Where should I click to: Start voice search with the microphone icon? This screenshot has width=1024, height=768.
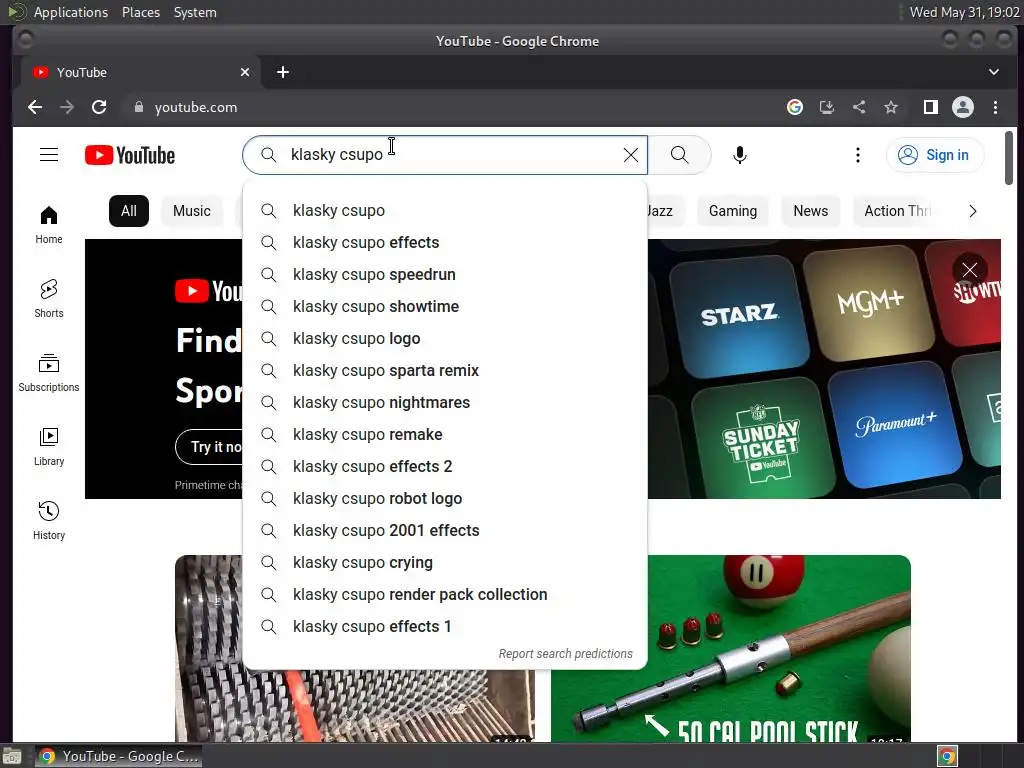(x=740, y=155)
